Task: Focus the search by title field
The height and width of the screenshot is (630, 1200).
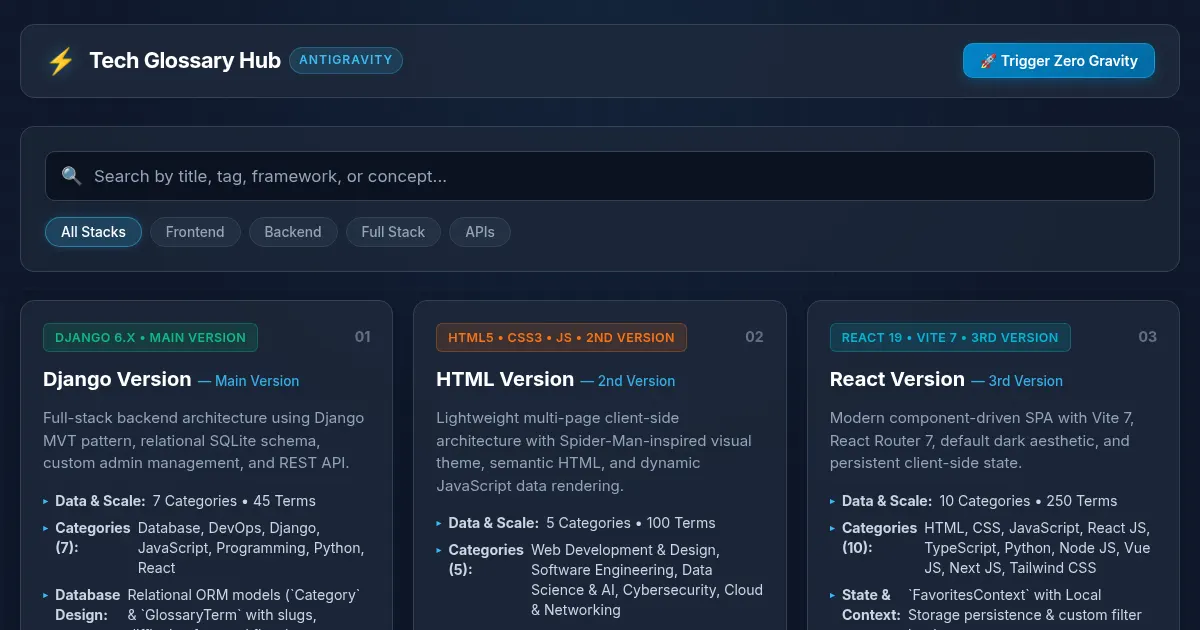Action: click(600, 176)
